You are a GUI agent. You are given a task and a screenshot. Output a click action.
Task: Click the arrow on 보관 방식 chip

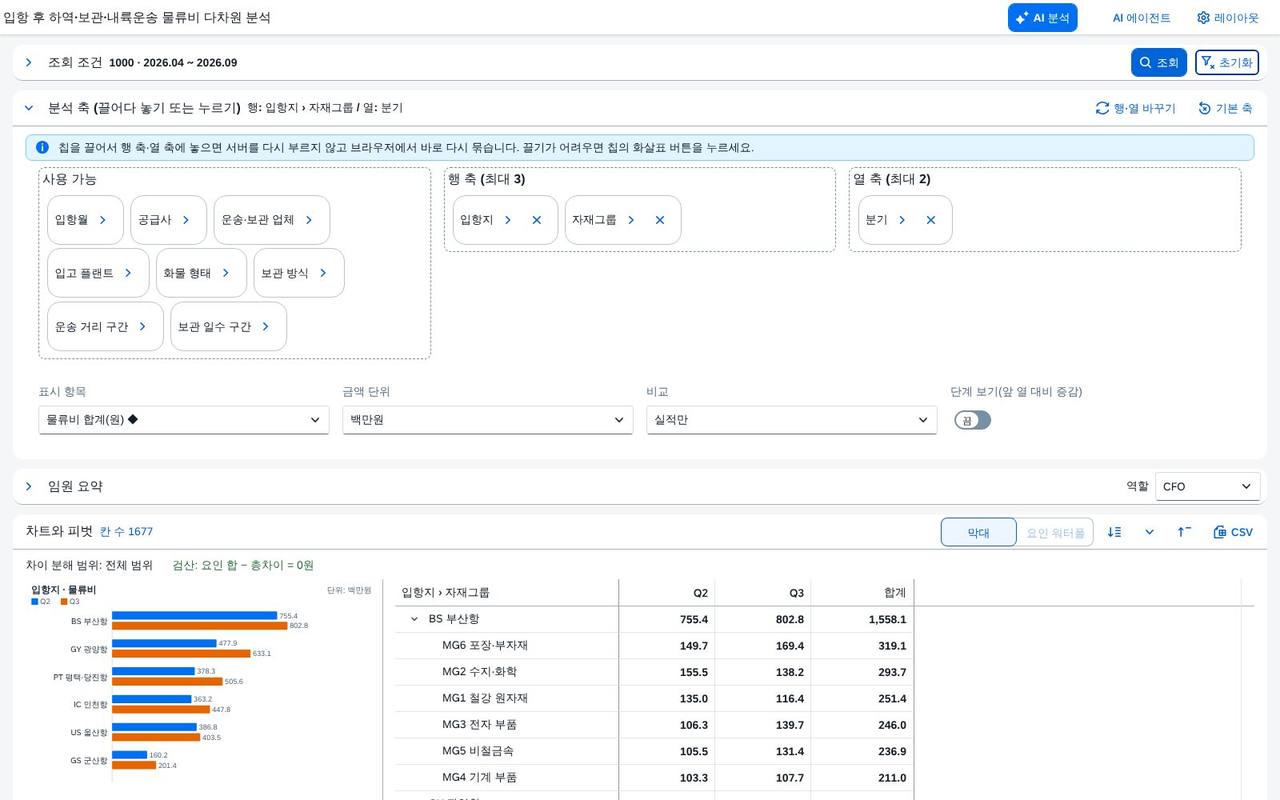323,273
